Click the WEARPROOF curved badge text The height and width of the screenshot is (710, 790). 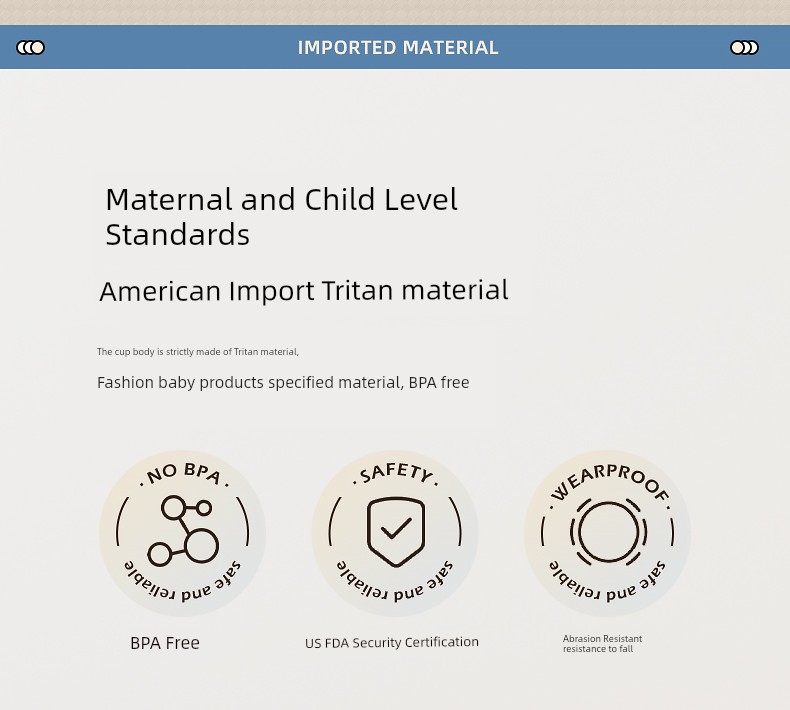(610, 483)
